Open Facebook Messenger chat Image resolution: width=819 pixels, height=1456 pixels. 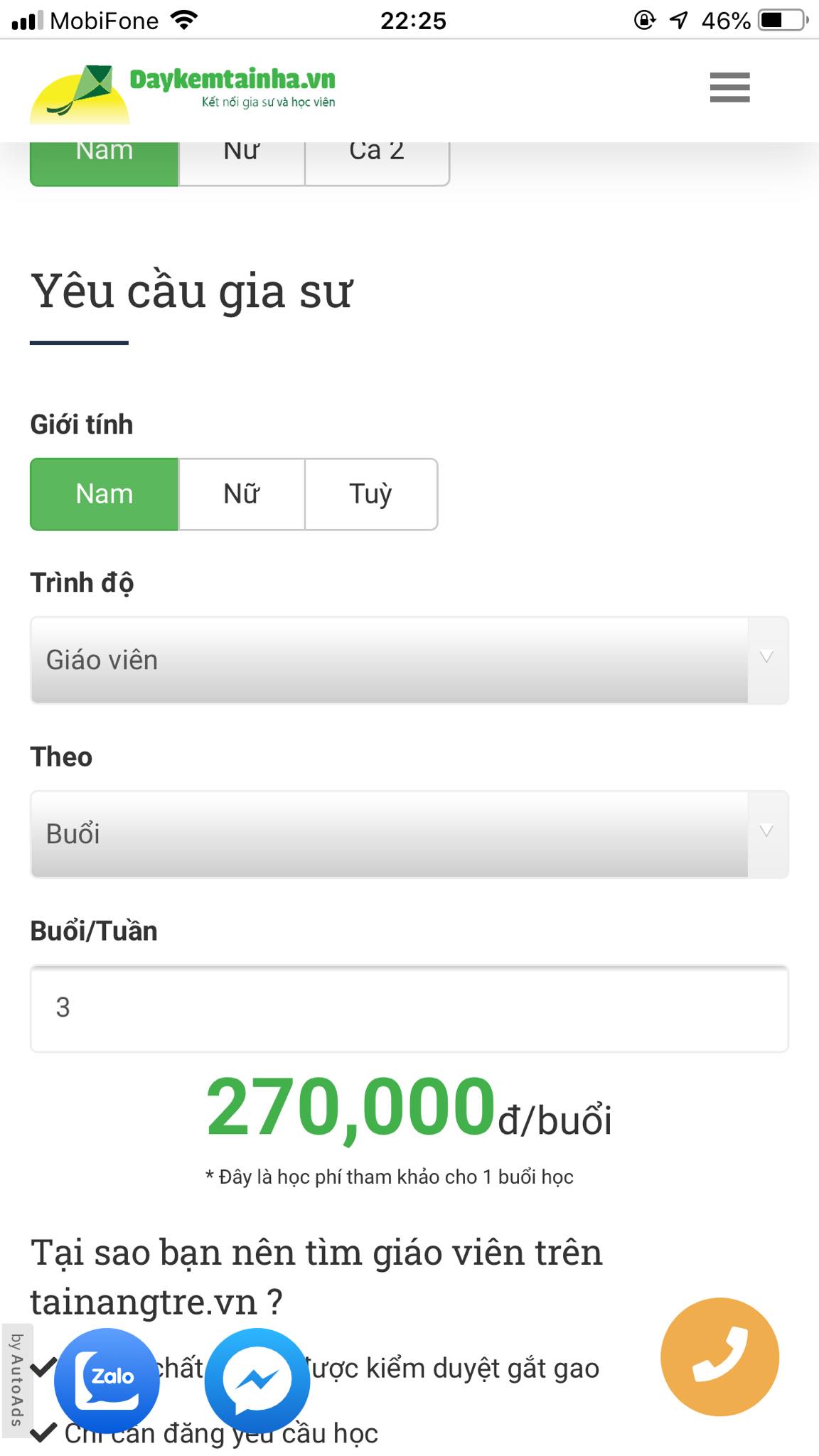(x=257, y=1380)
